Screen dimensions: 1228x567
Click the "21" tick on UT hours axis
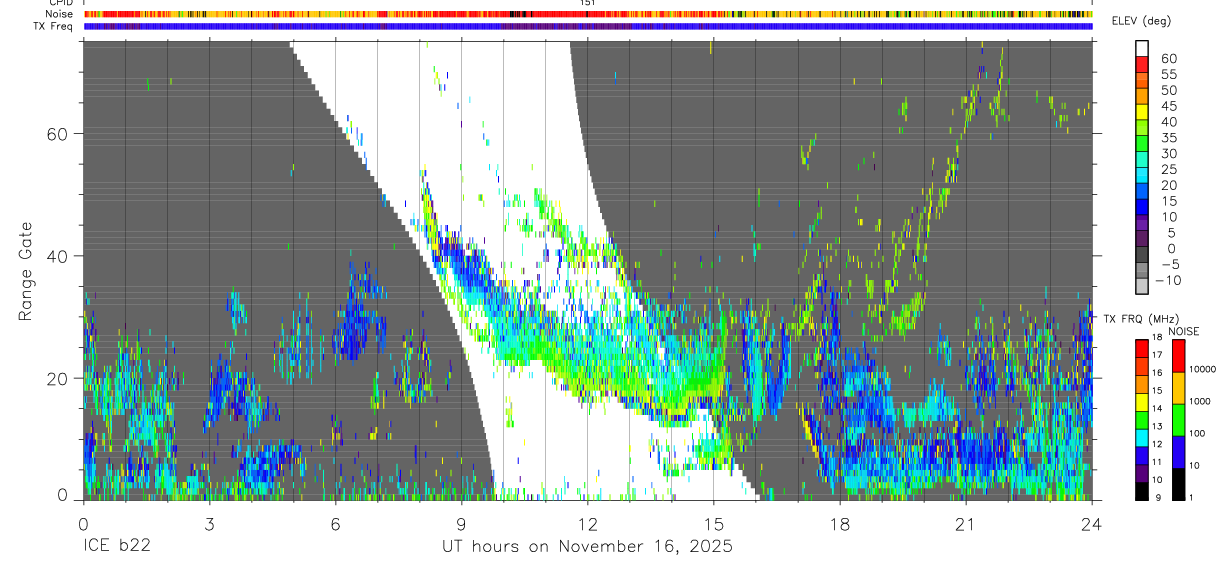(966, 525)
